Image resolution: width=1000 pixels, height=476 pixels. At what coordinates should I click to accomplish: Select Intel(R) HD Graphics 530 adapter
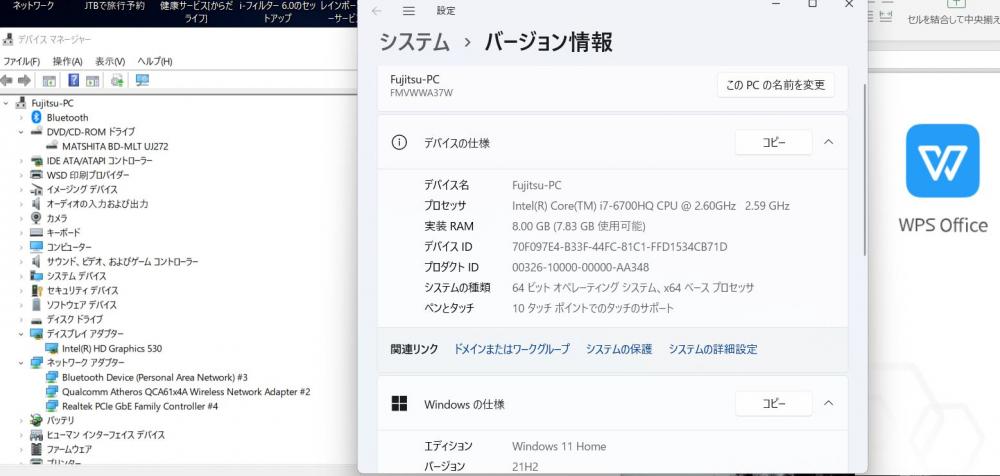click(x=112, y=348)
